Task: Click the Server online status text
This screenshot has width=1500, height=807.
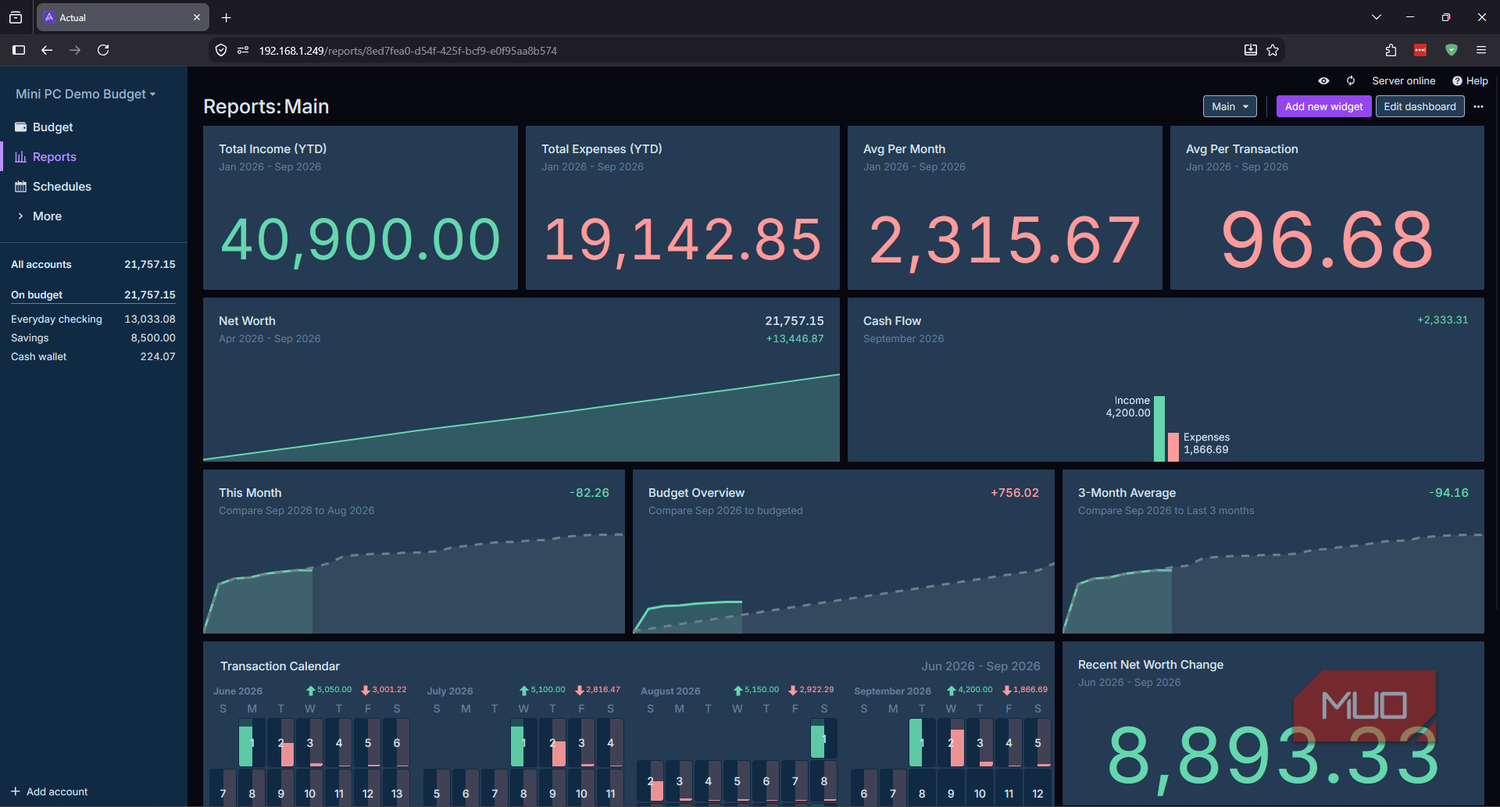Action: [1403, 81]
